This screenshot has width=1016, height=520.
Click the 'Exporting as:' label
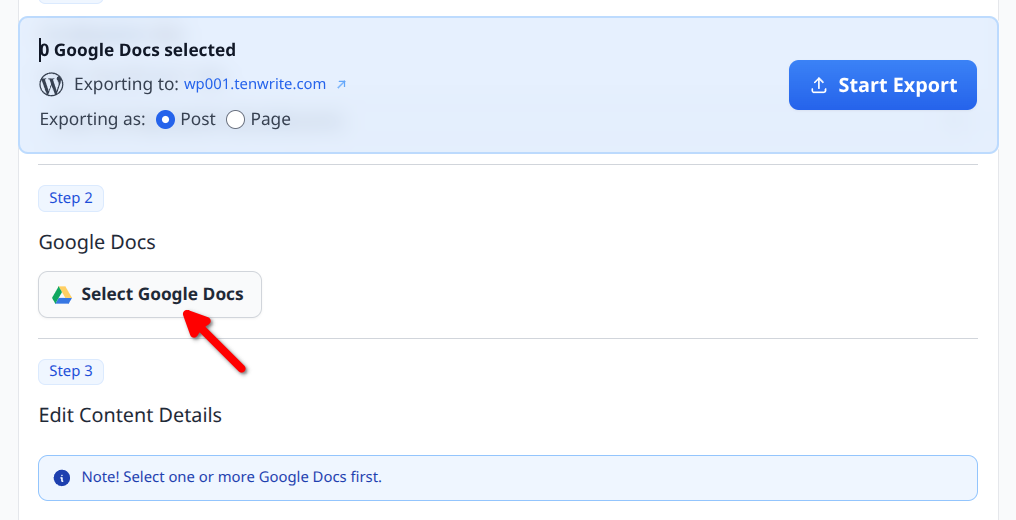(93, 120)
